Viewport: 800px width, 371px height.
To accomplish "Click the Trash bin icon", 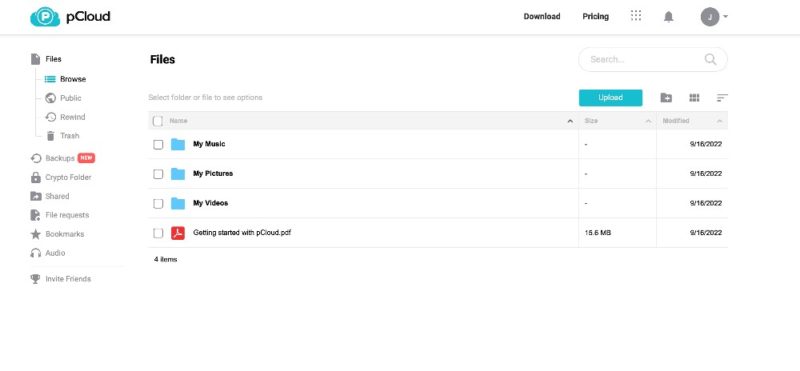I will pyautogui.click(x=50, y=136).
